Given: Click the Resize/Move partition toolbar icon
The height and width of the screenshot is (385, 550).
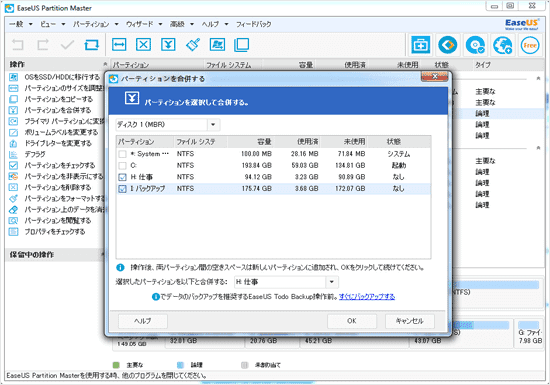Looking at the screenshot, I should 119,45.
